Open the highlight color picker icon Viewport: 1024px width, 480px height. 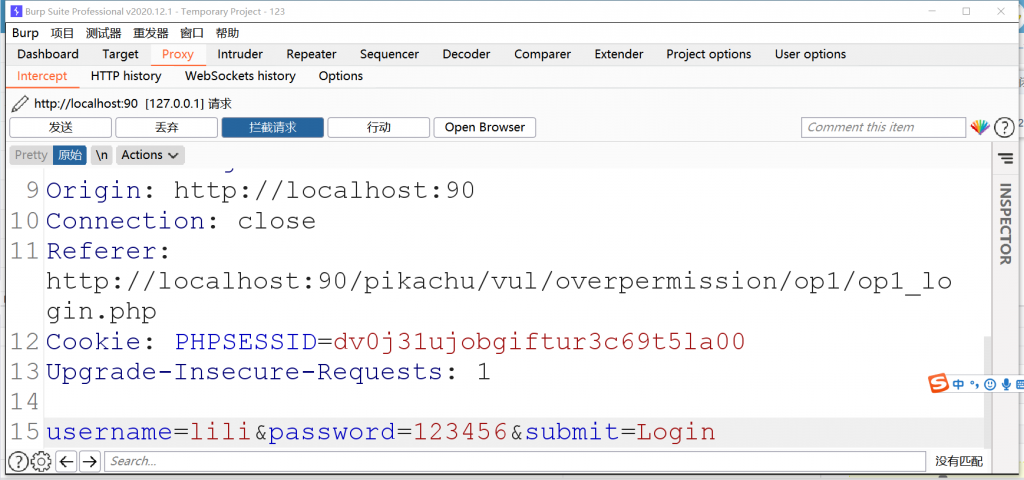click(980, 127)
